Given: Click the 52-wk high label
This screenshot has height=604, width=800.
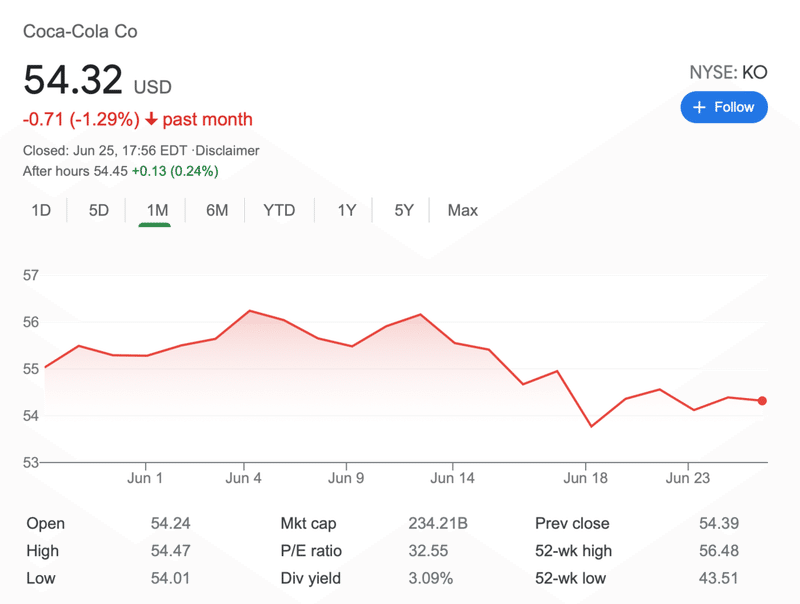Looking at the screenshot, I should tap(573, 551).
